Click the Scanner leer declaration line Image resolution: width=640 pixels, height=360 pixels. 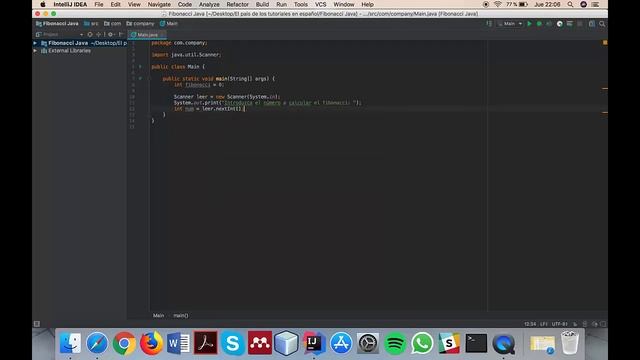[227, 97]
